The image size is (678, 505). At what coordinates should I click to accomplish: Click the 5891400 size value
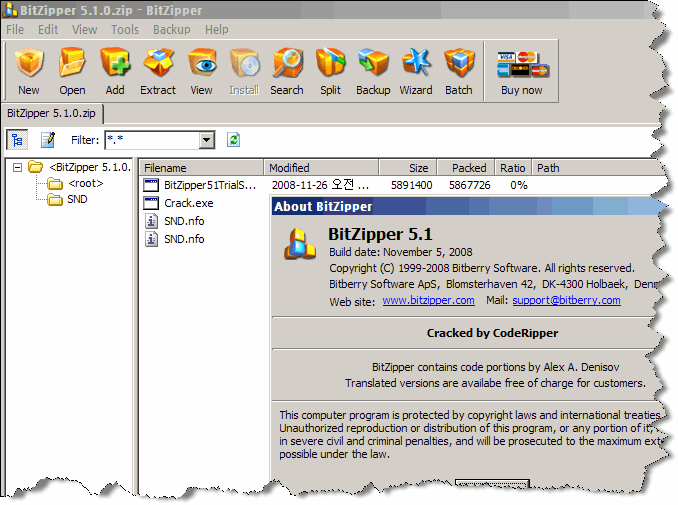[x=412, y=185]
